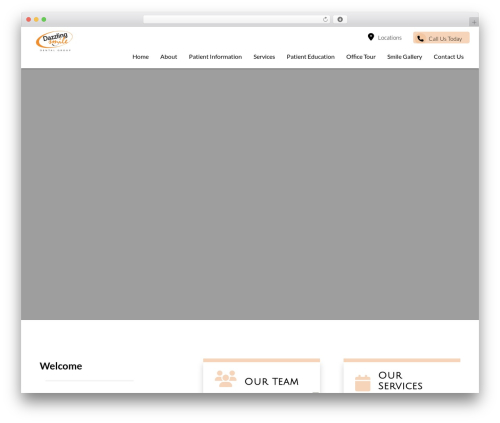Viewport: 500px width, 423px height.
Task: Click the browser address bar
Action: pyautogui.click(x=237, y=19)
